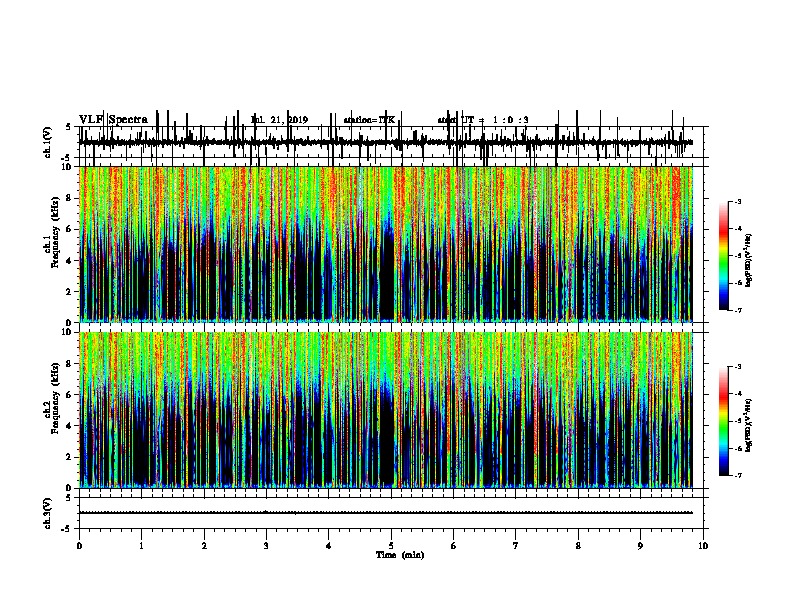Click the "-3" label on ch.2 color scale
This screenshot has width=792, height=612.
point(737,367)
